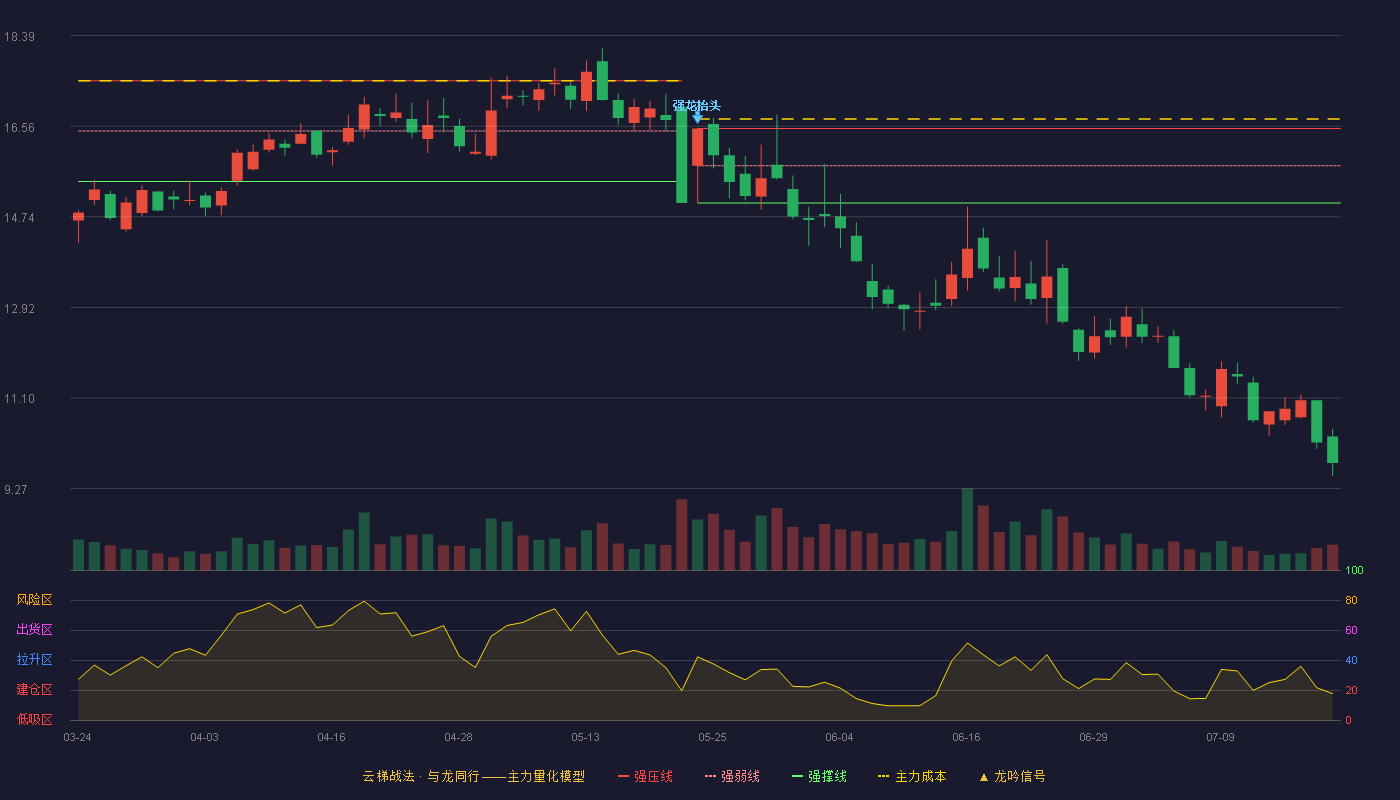
Task: Click the 云梯战法 主力量化模型 legend title
Action: [473, 776]
